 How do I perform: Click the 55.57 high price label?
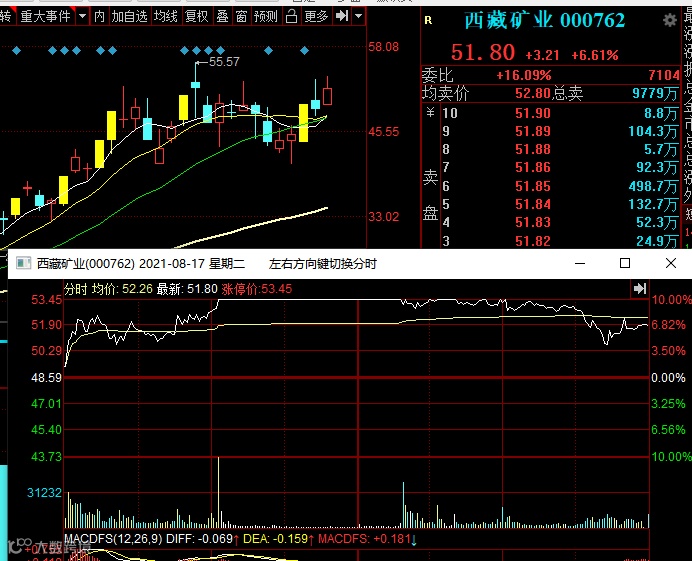(224, 62)
